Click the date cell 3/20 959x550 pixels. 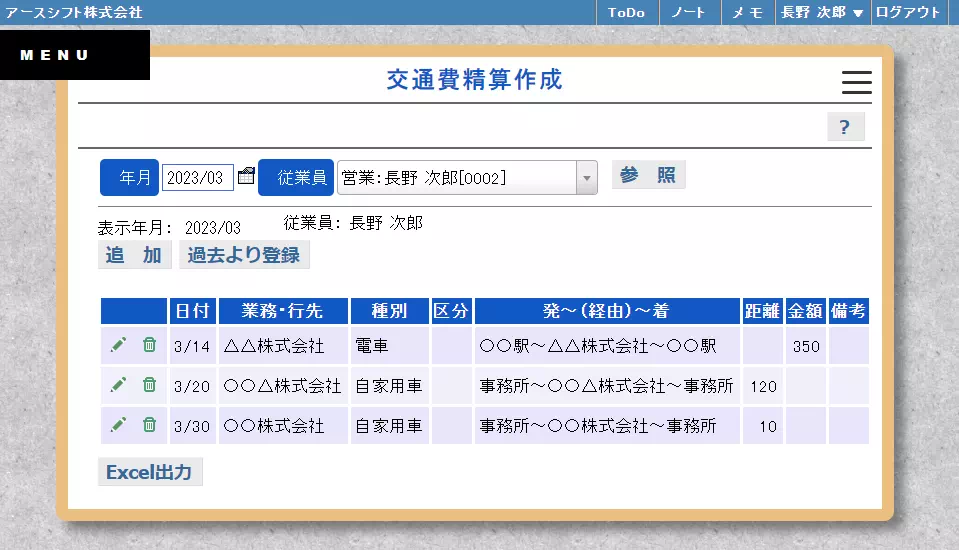click(x=193, y=386)
